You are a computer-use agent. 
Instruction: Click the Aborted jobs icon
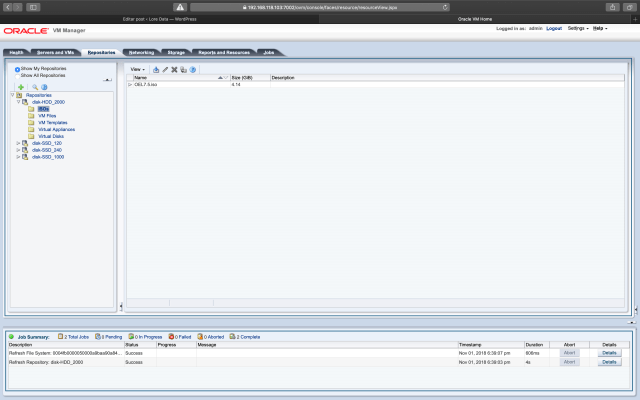(200, 337)
